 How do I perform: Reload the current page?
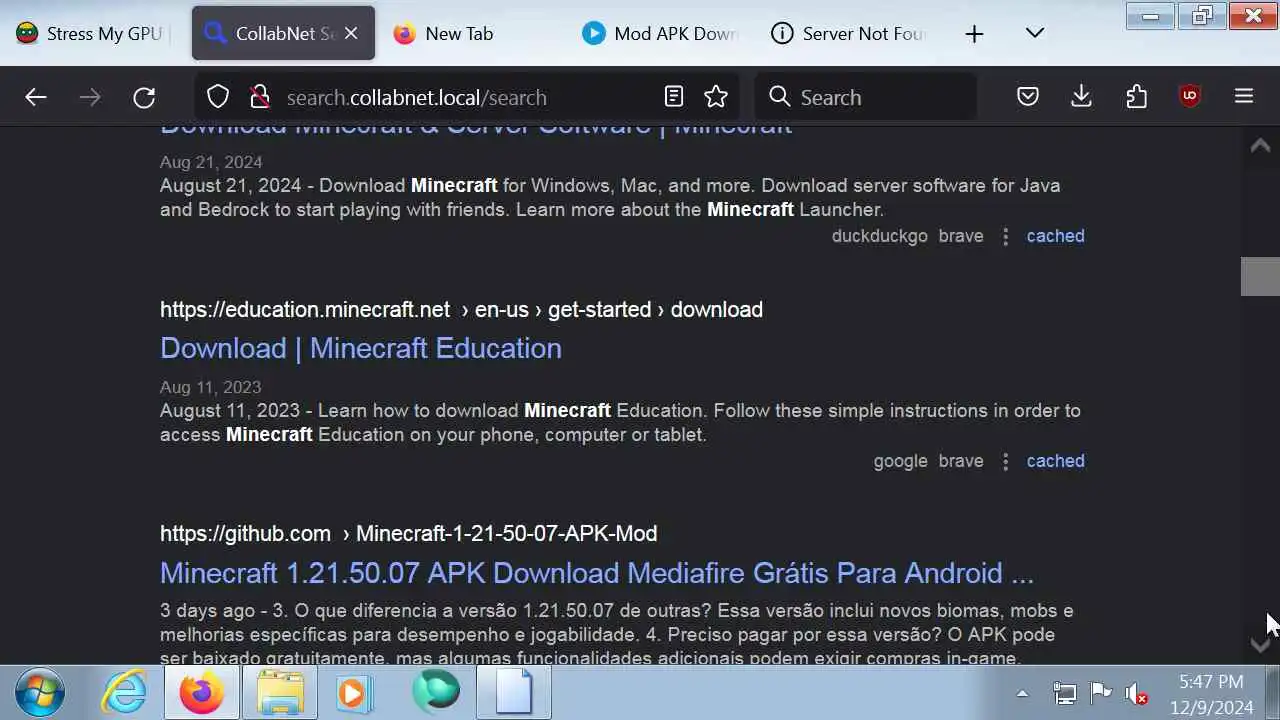(x=144, y=97)
